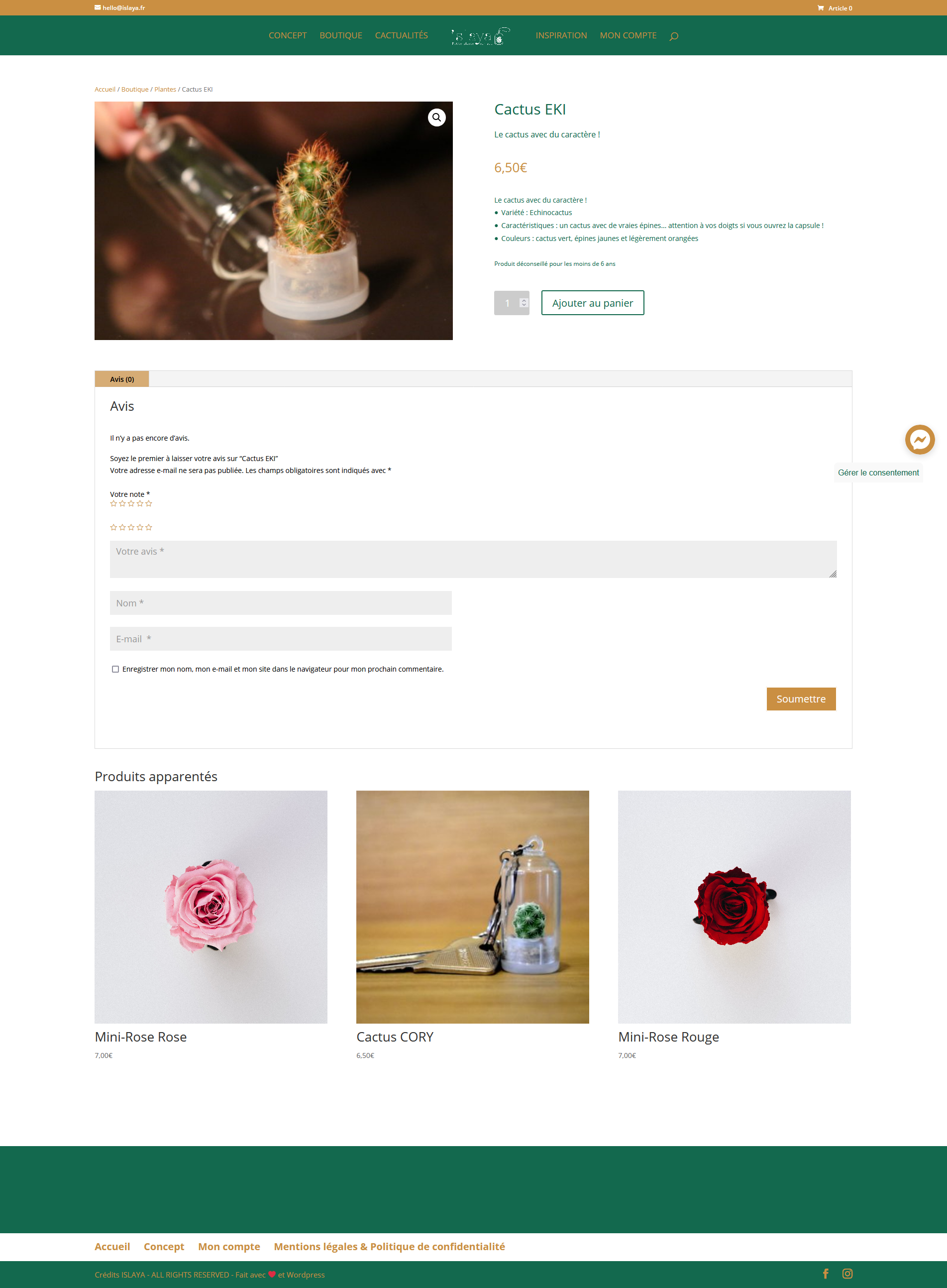Viewport: 947px width, 1288px height.
Task: Add the cactus with Ajouter au panier
Action: pyautogui.click(x=592, y=303)
